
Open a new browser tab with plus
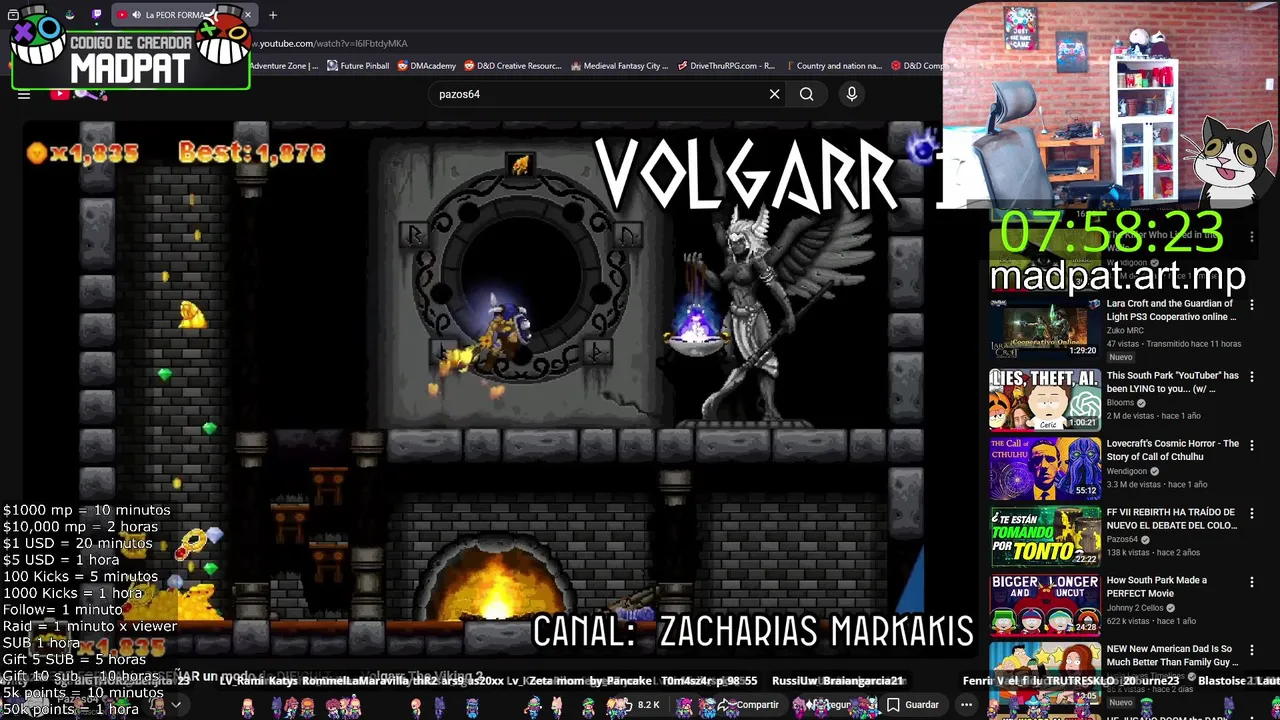pos(273,15)
